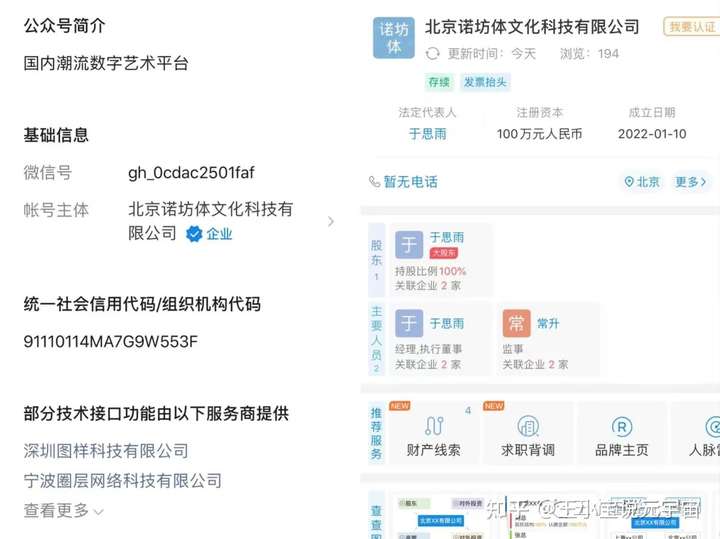The image size is (720, 539).
Task: Click the company title on the right panel
Action: (532, 27)
